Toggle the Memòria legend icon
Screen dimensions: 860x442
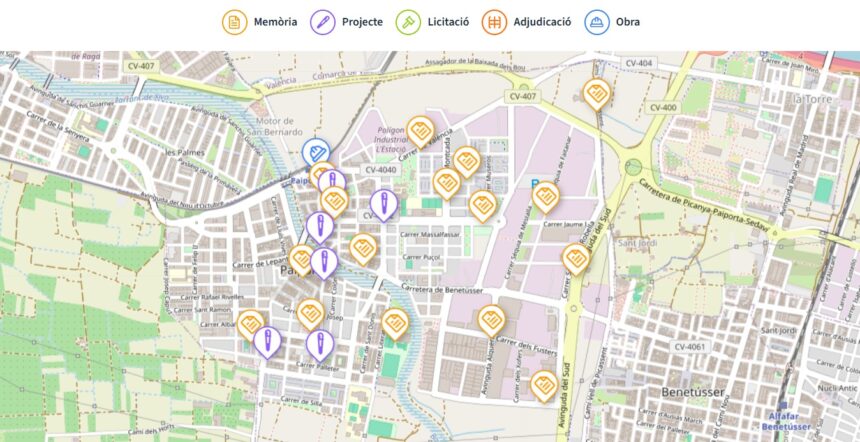234,21
